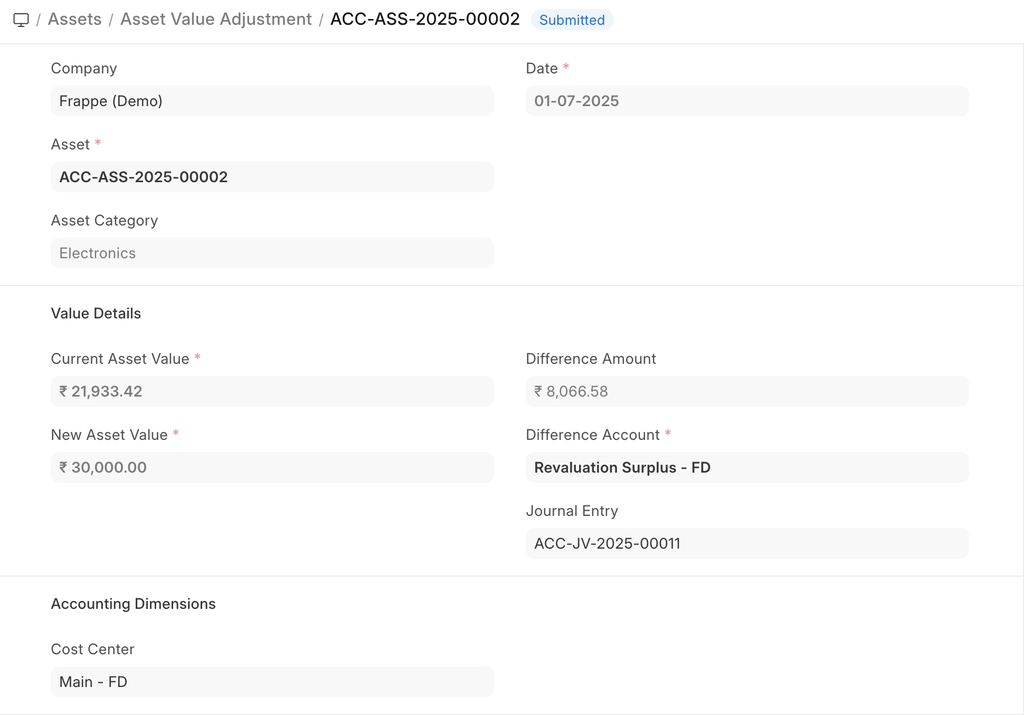The image size is (1024, 715).
Task: Go to Assets breadcrumb
Action: pyautogui.click(x=75, y=19)
